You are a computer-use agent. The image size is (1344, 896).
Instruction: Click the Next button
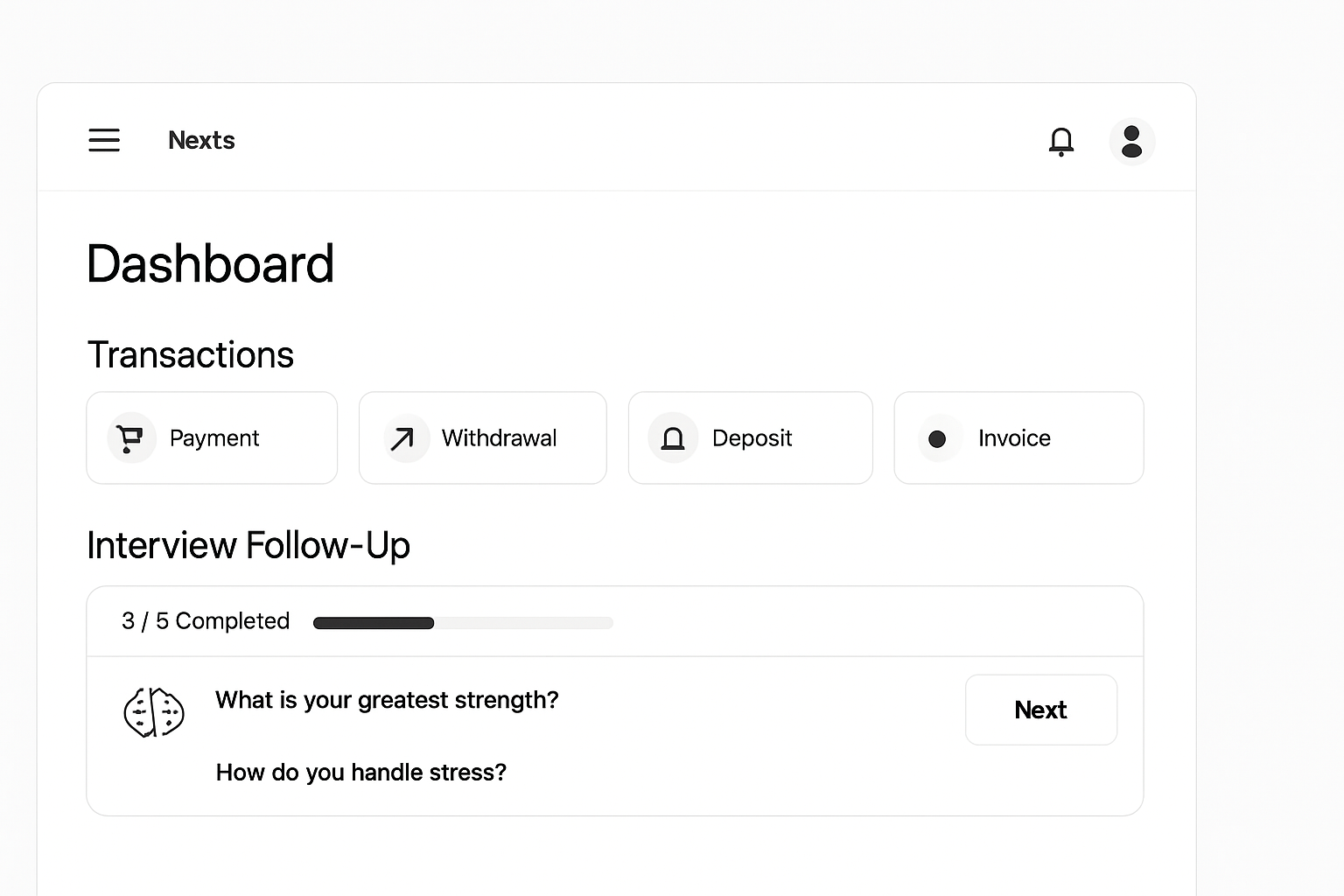[x=1041, y=710]
